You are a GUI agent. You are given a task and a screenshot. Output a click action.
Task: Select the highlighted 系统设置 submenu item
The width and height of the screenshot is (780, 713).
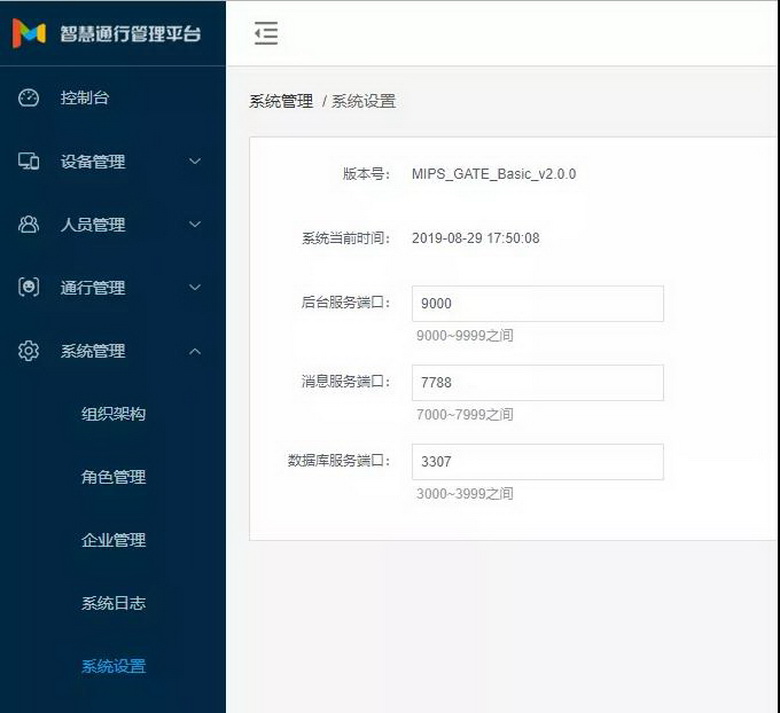coord(113,666)
